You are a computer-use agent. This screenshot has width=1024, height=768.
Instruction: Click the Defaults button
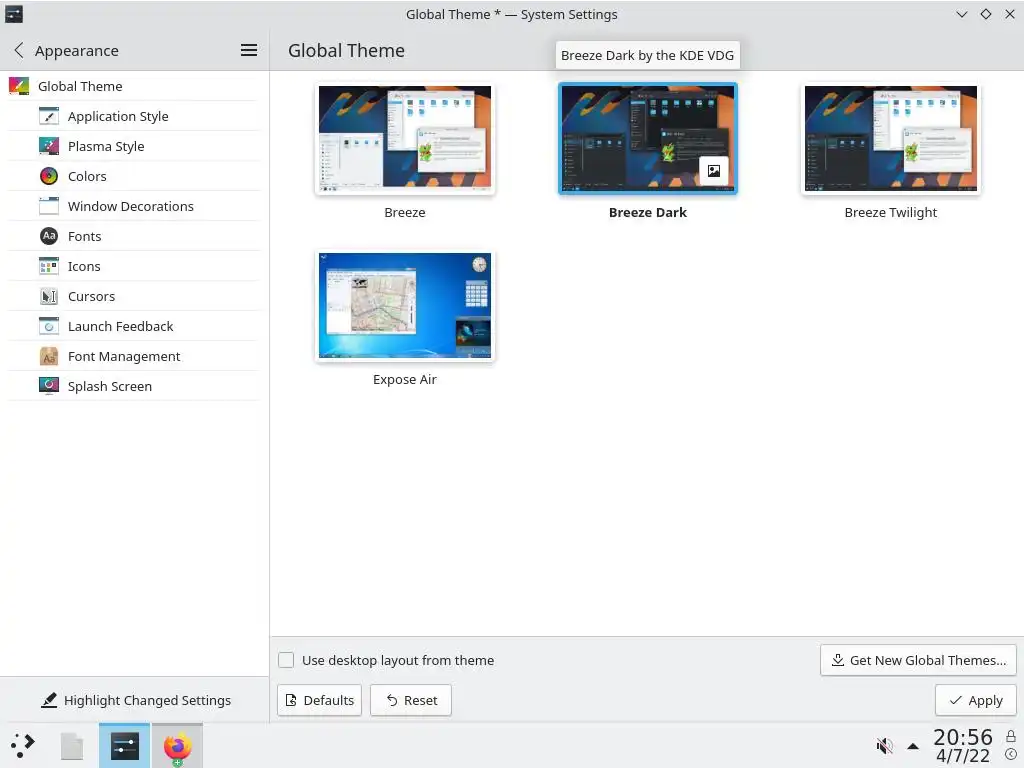pyautogui.click(x=319, y=700)
